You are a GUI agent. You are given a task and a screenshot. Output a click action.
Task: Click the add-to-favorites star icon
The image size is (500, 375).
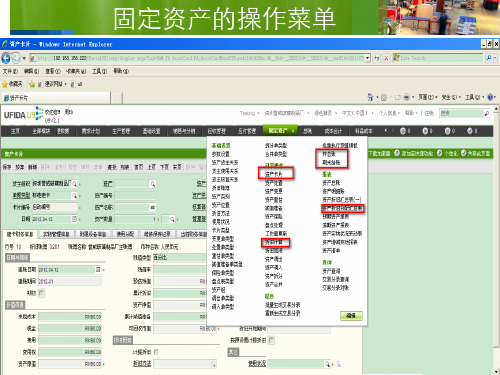click(32, 84)
